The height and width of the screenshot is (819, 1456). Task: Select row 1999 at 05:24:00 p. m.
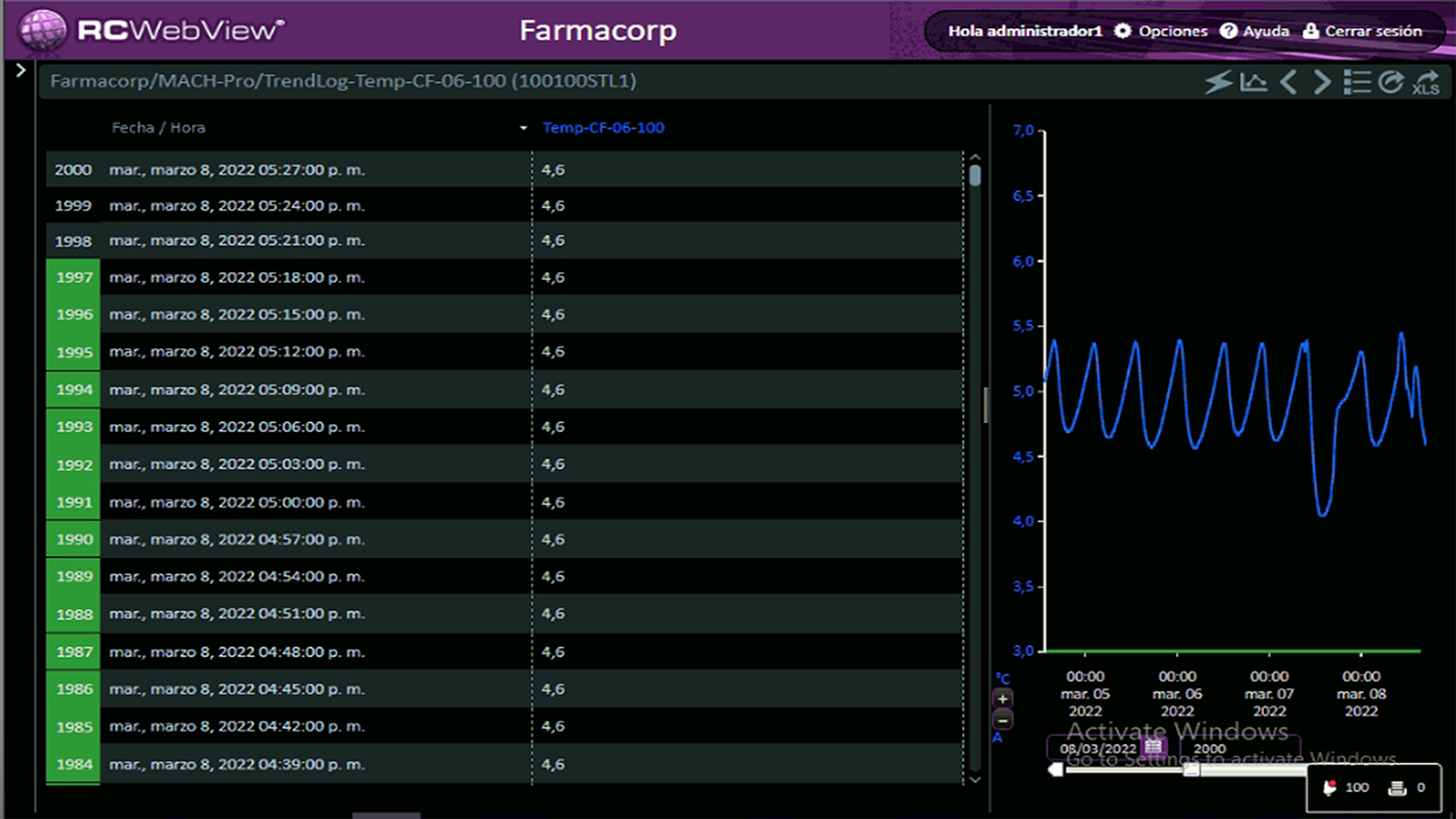[505, 206]
